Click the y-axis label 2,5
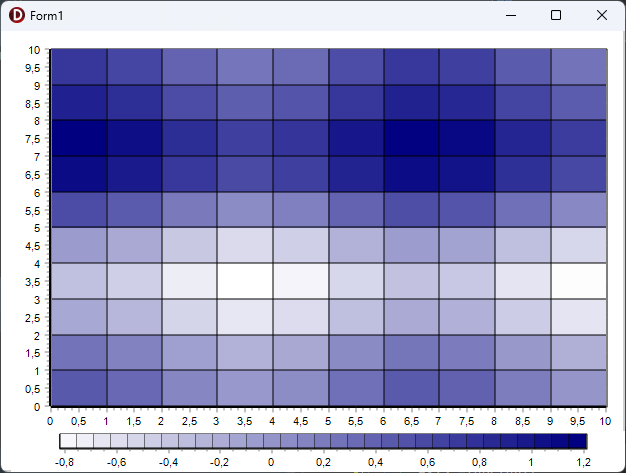Image resolution: width=626 pixels, height=473 pixels. 33,318
